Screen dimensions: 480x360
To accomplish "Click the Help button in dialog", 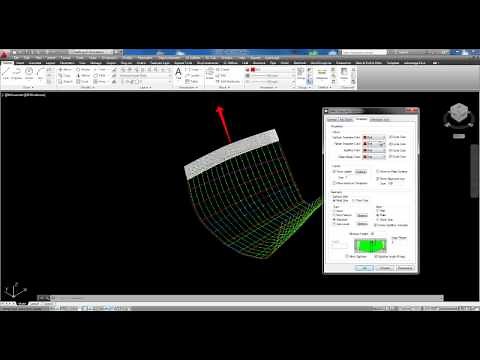I will pyautogui.click(x=405, y=268).
